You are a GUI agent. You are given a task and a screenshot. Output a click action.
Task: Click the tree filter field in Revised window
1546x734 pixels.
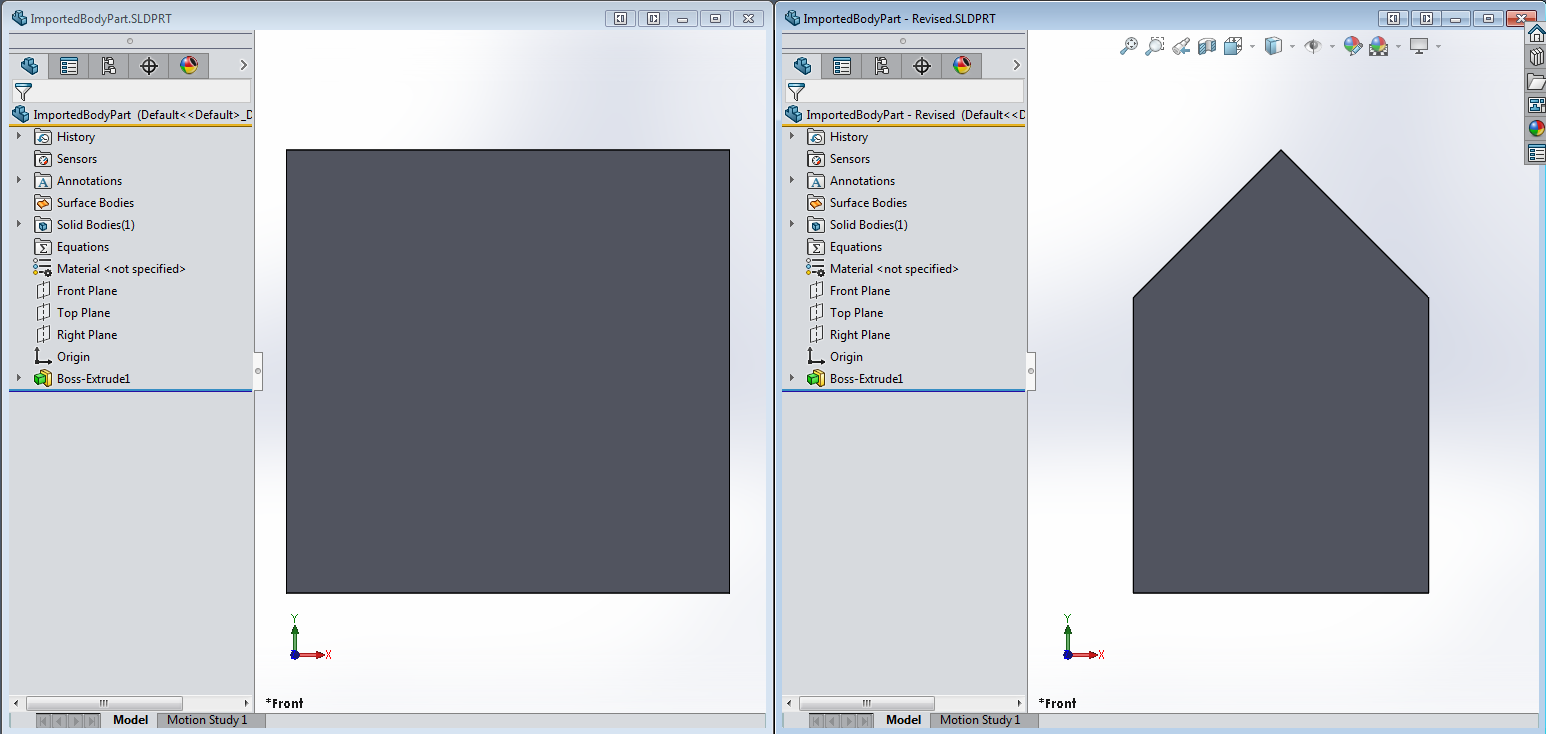click(904, 92)
